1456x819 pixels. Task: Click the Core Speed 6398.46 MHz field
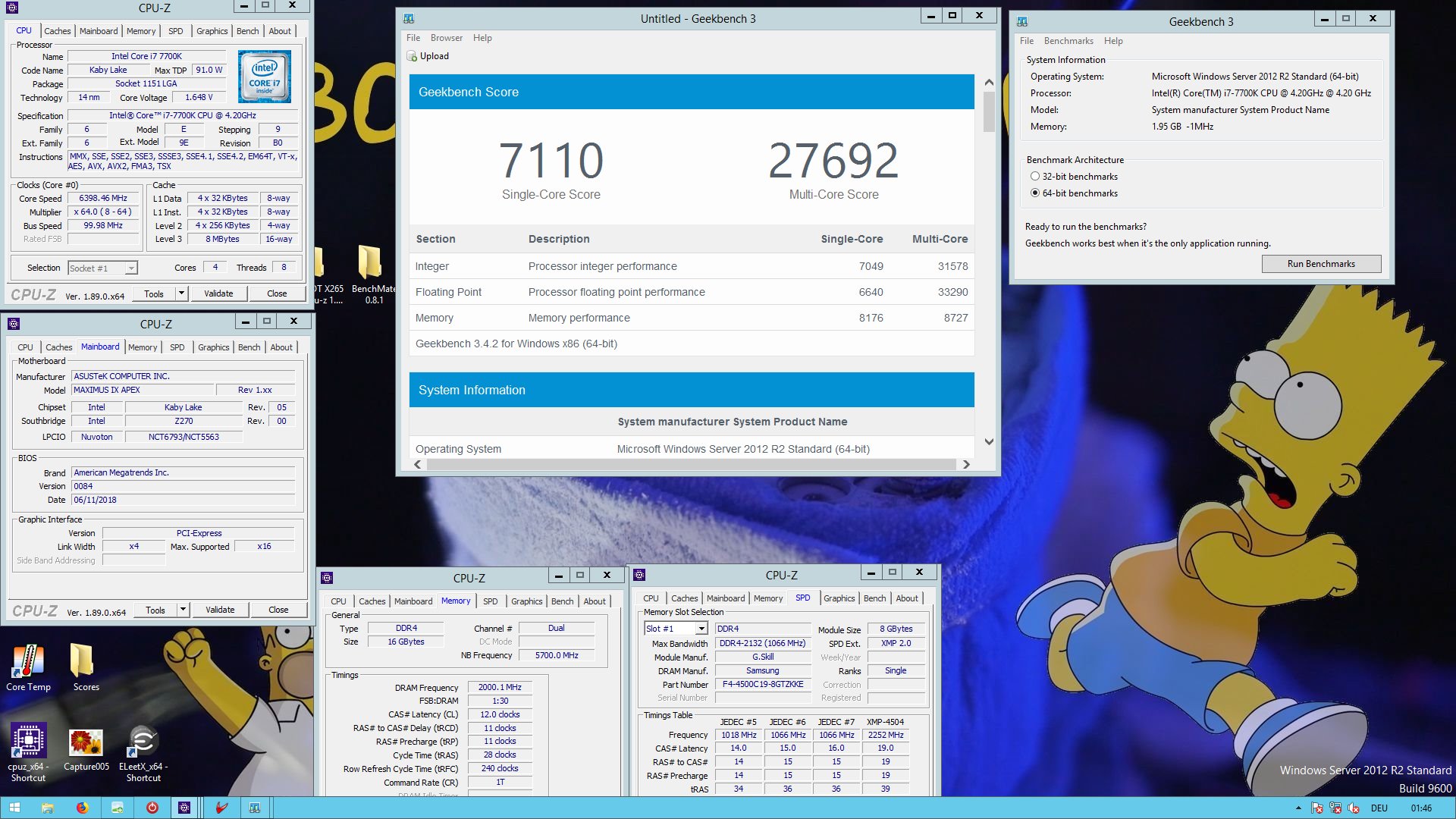click(x=103, y=199)
